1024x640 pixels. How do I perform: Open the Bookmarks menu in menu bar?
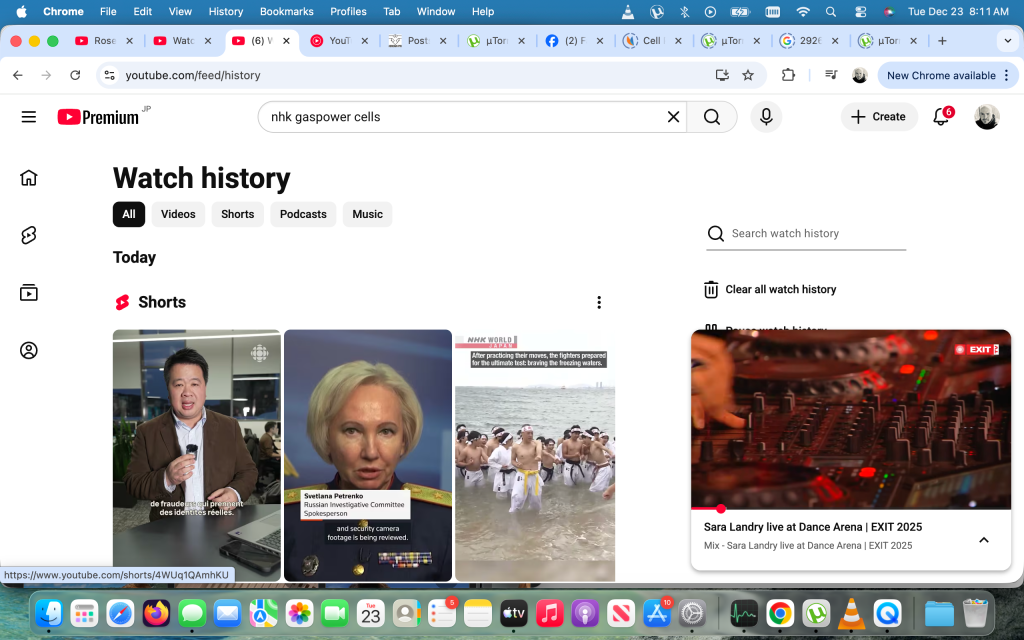coord(286,12)
